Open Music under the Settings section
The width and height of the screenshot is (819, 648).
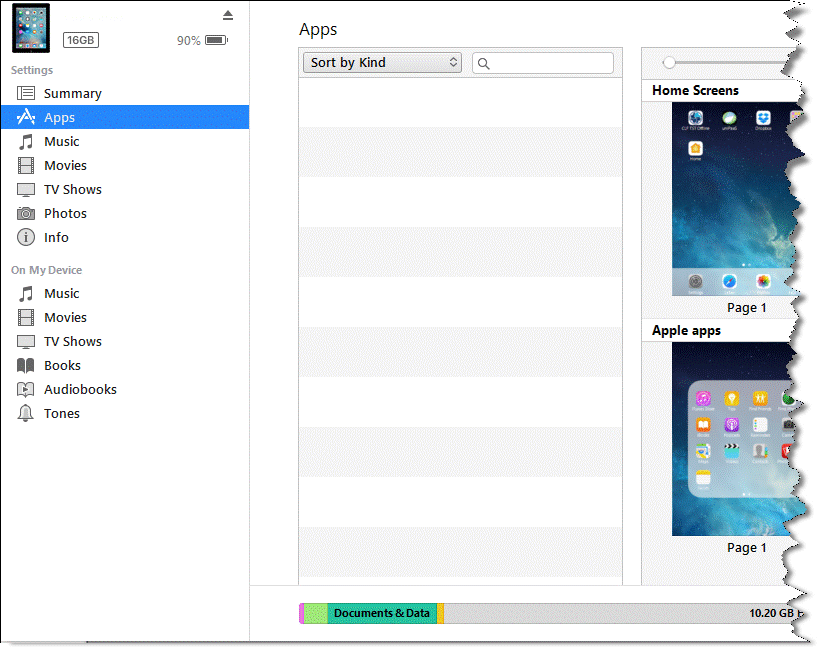(x=61, y=141)
